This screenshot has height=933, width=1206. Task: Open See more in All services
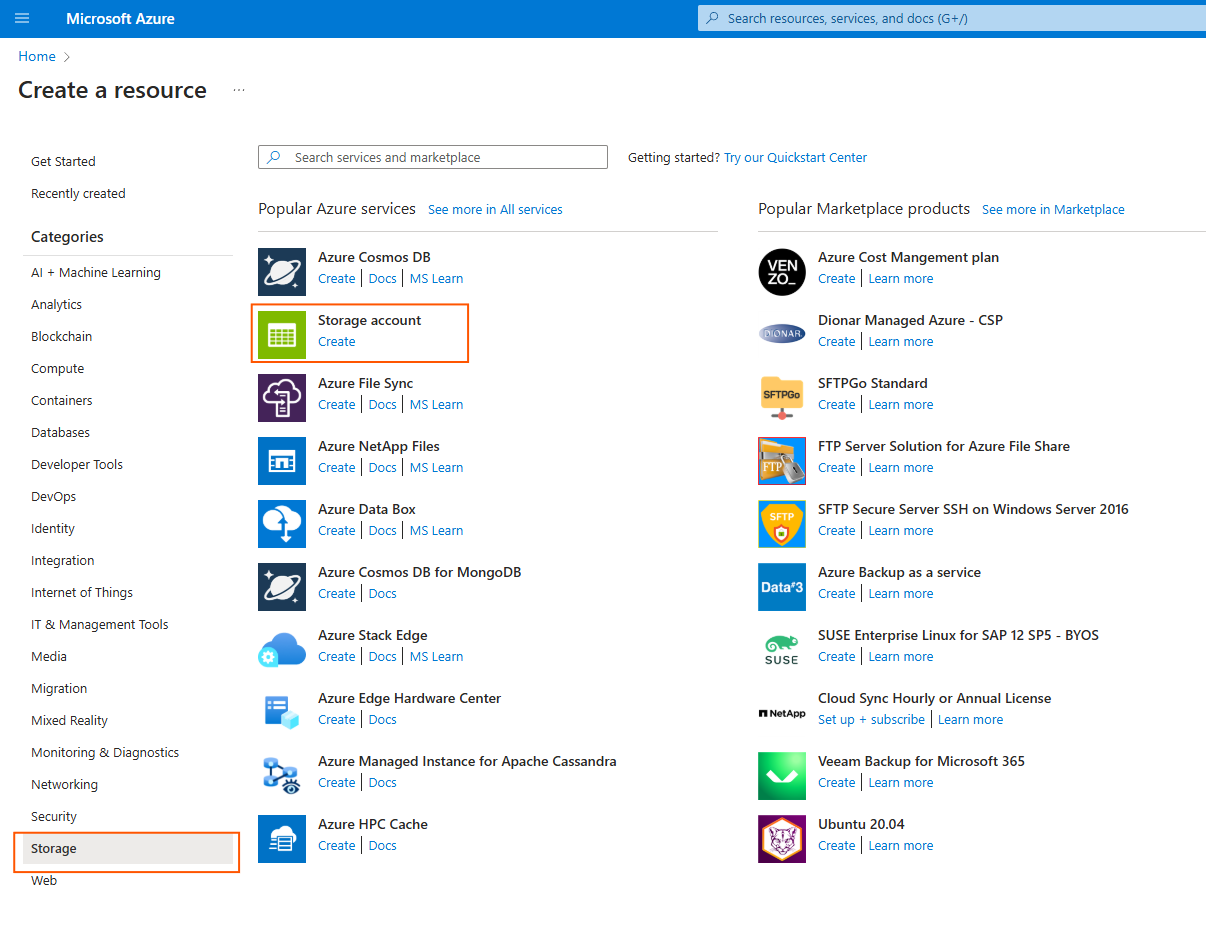click(495, 210)
